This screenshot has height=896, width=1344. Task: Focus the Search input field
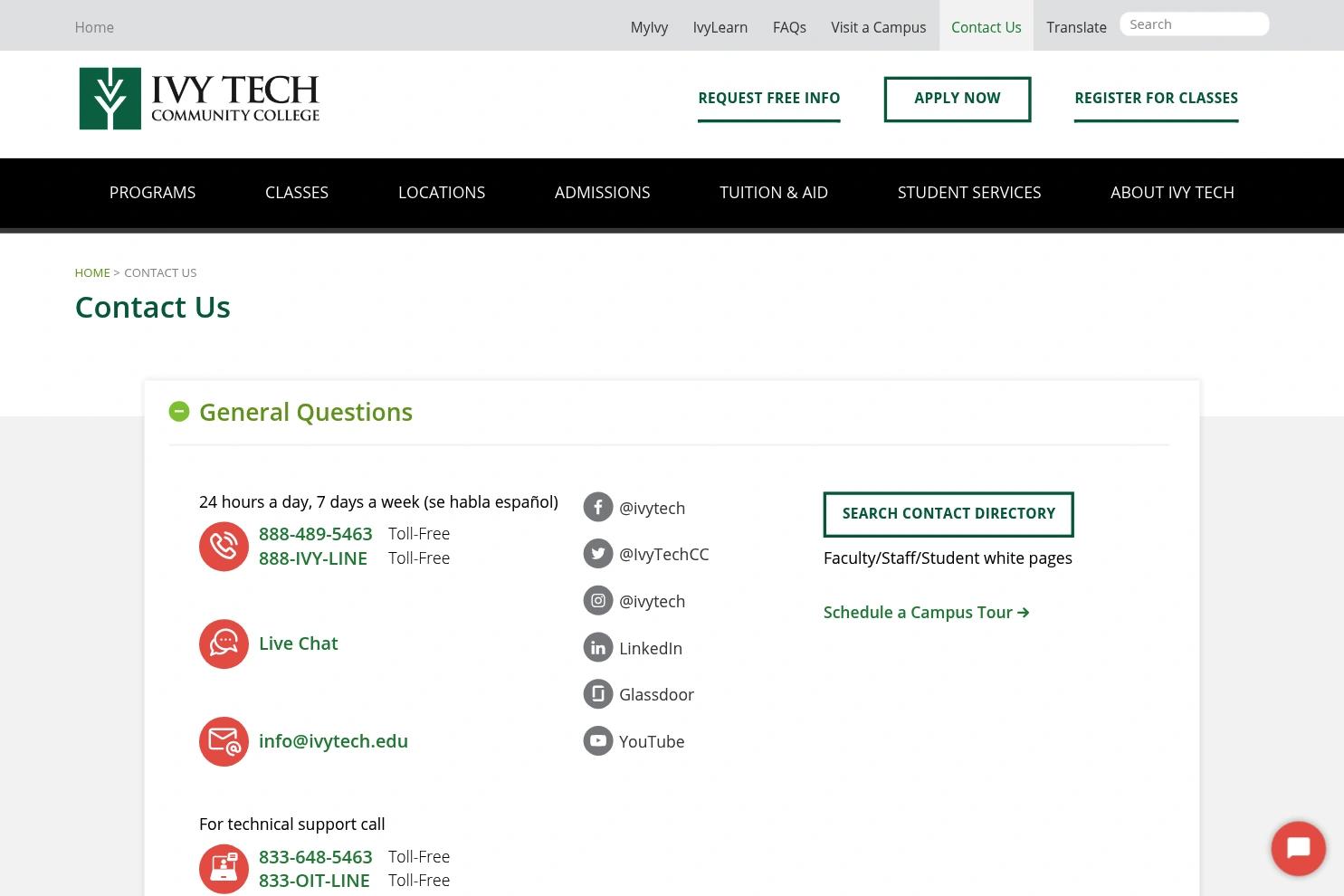(1195, 24)
